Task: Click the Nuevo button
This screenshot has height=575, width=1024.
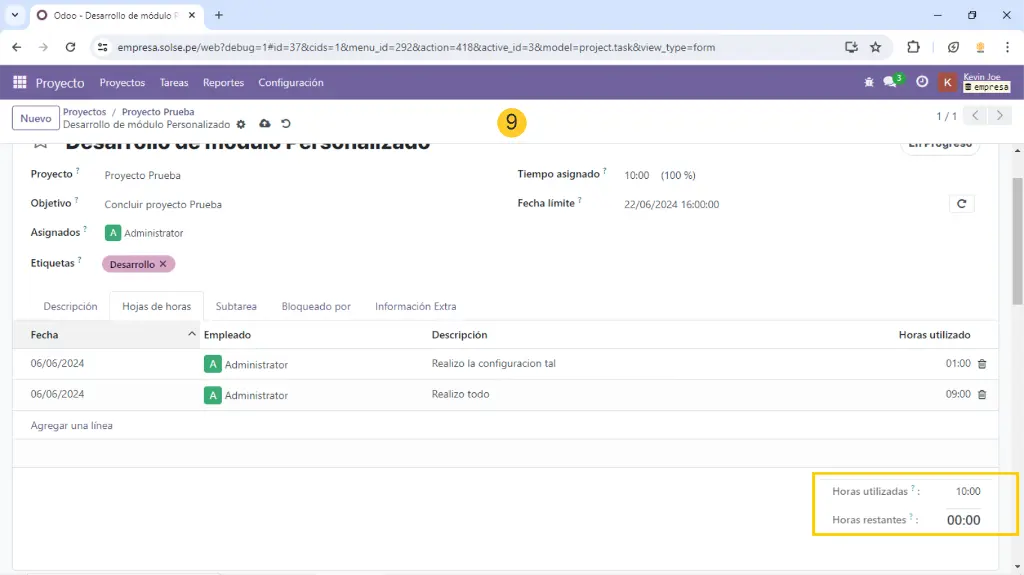Action: (x=36, y=118)
